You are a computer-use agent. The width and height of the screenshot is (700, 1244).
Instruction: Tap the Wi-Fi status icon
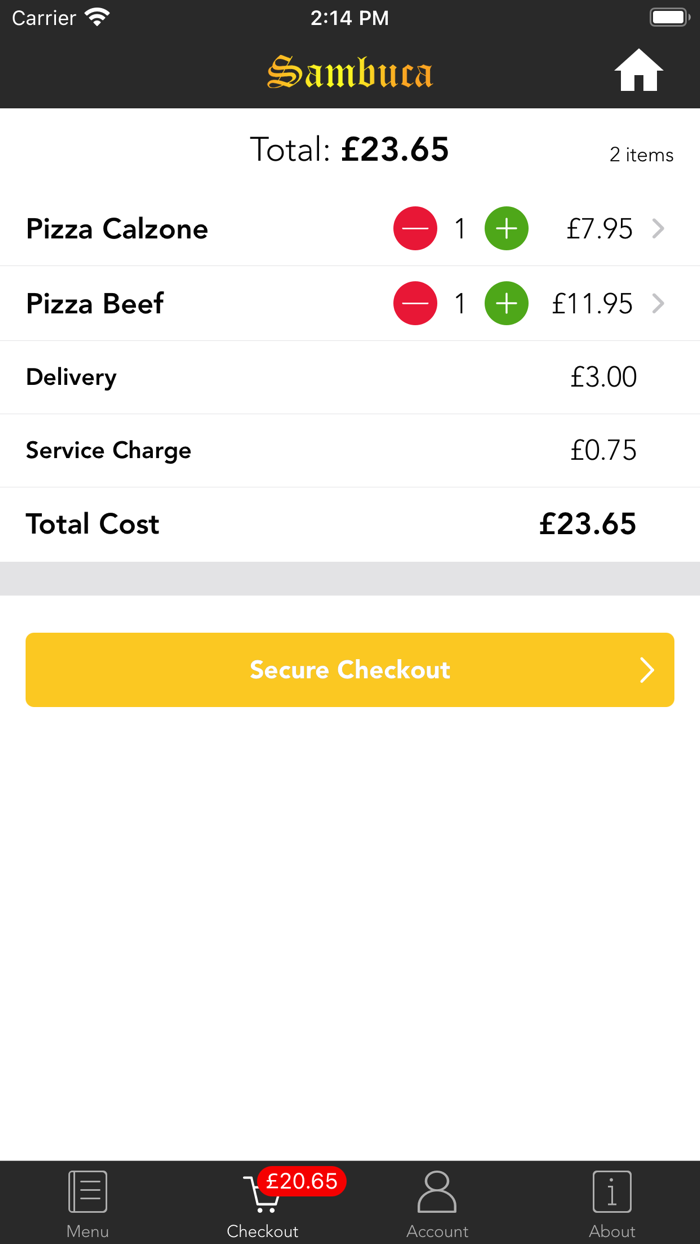click(97, 18)
